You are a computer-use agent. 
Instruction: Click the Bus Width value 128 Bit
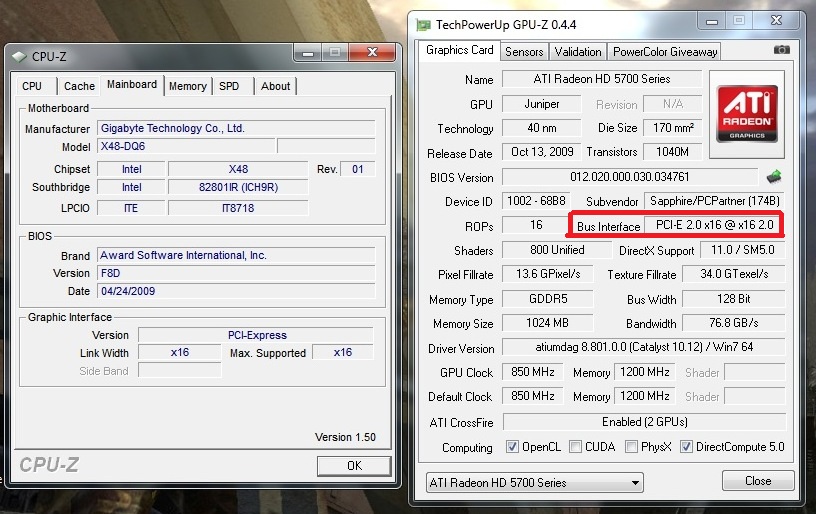[734, 299]
